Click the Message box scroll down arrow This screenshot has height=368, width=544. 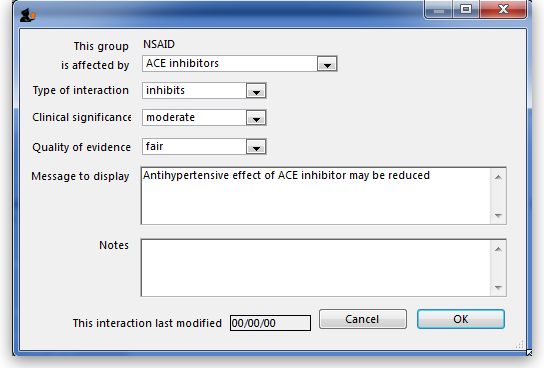[x=499, y=215]
